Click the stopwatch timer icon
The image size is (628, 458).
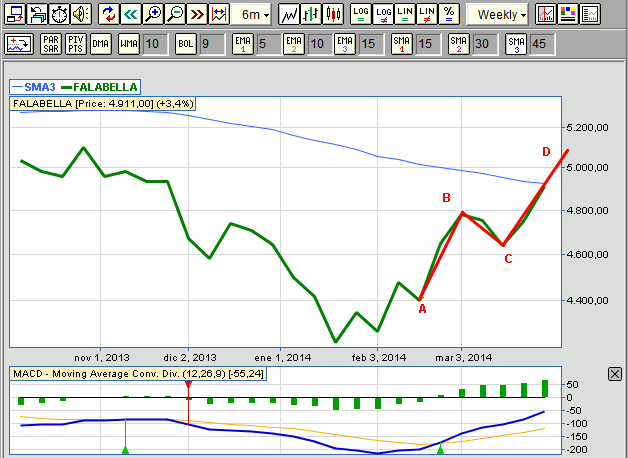click(59, 14)
